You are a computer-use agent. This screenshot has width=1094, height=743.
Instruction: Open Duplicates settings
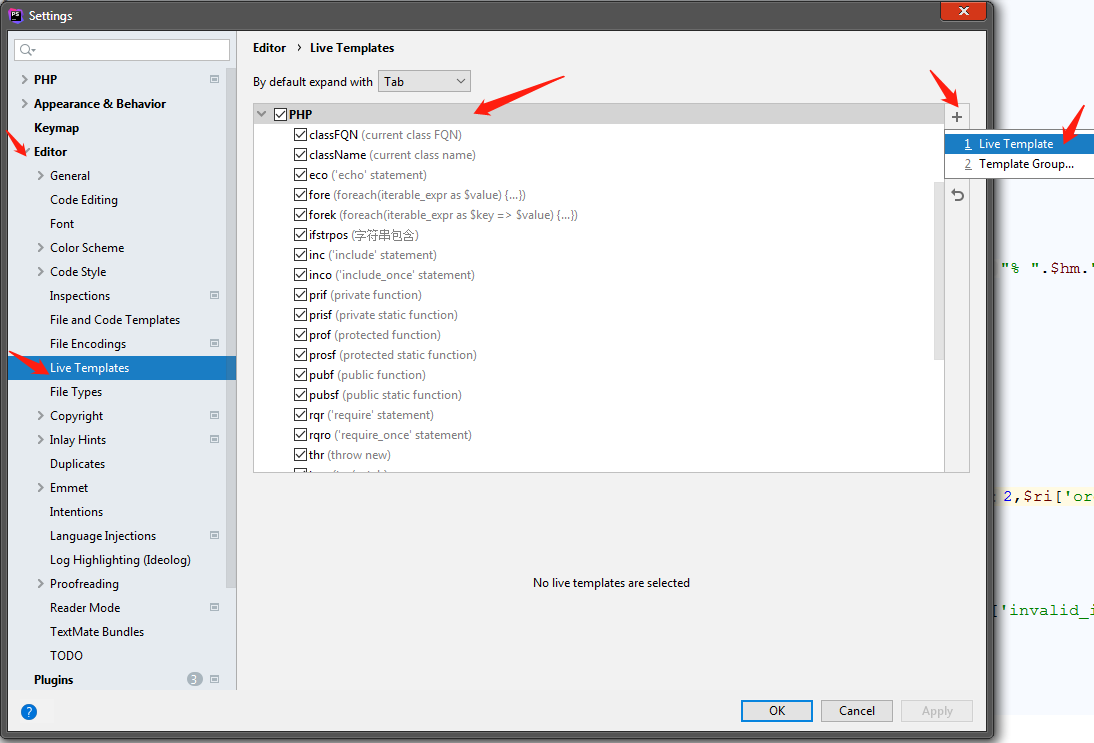click(x=77, y=464)
